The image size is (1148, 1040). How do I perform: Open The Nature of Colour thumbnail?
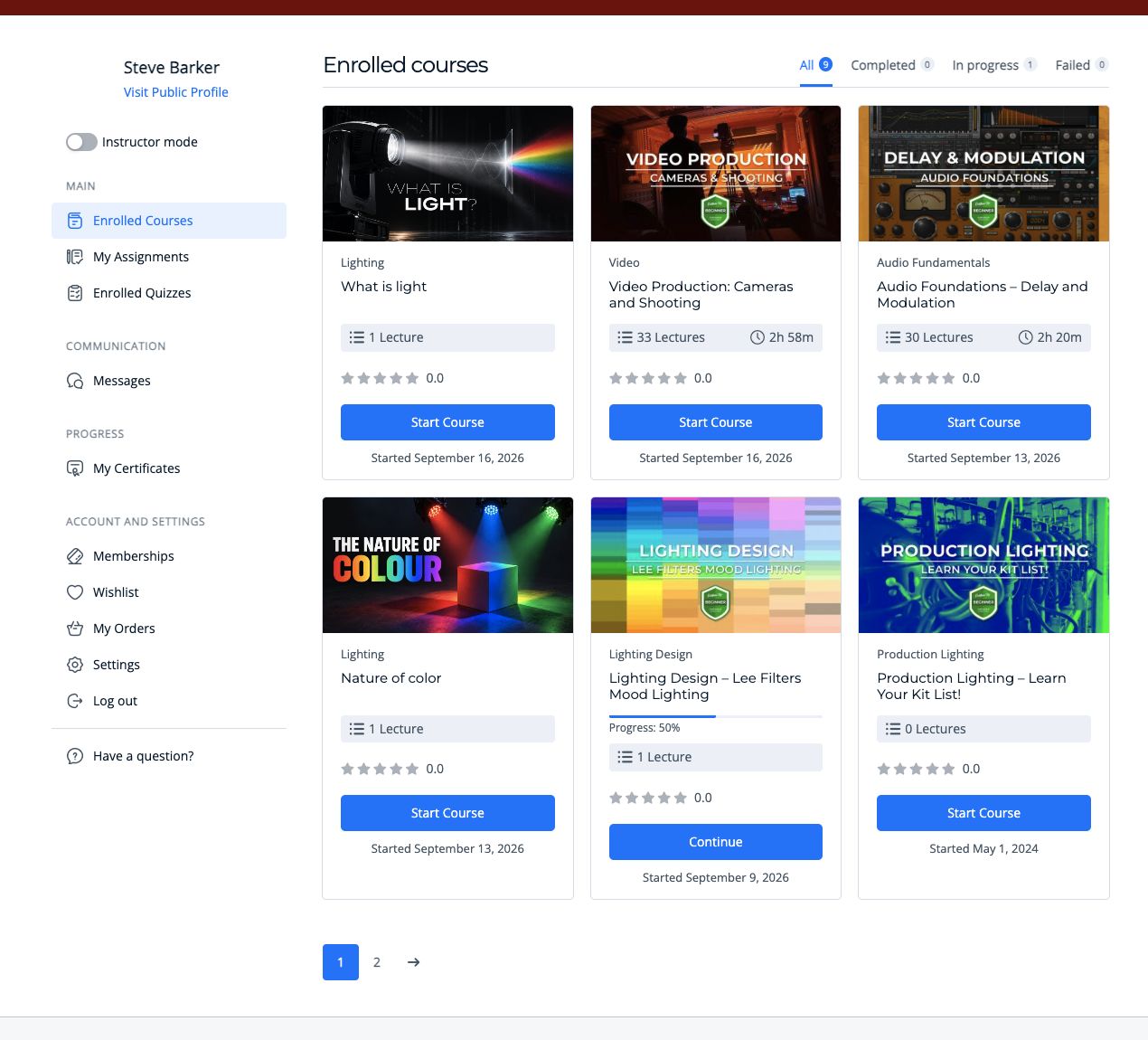[447, 565]
